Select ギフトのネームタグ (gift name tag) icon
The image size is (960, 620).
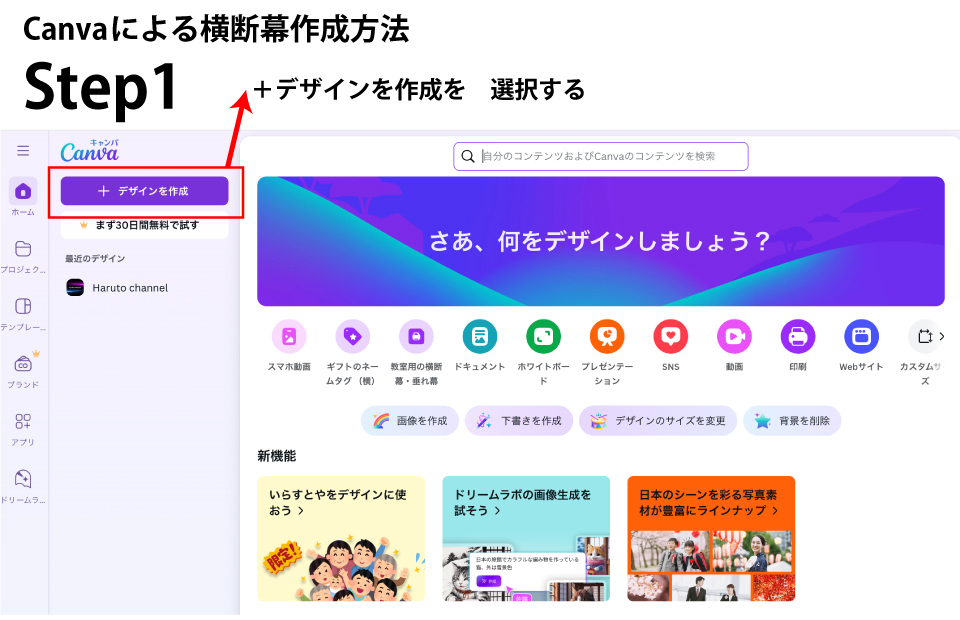(353, 337)
